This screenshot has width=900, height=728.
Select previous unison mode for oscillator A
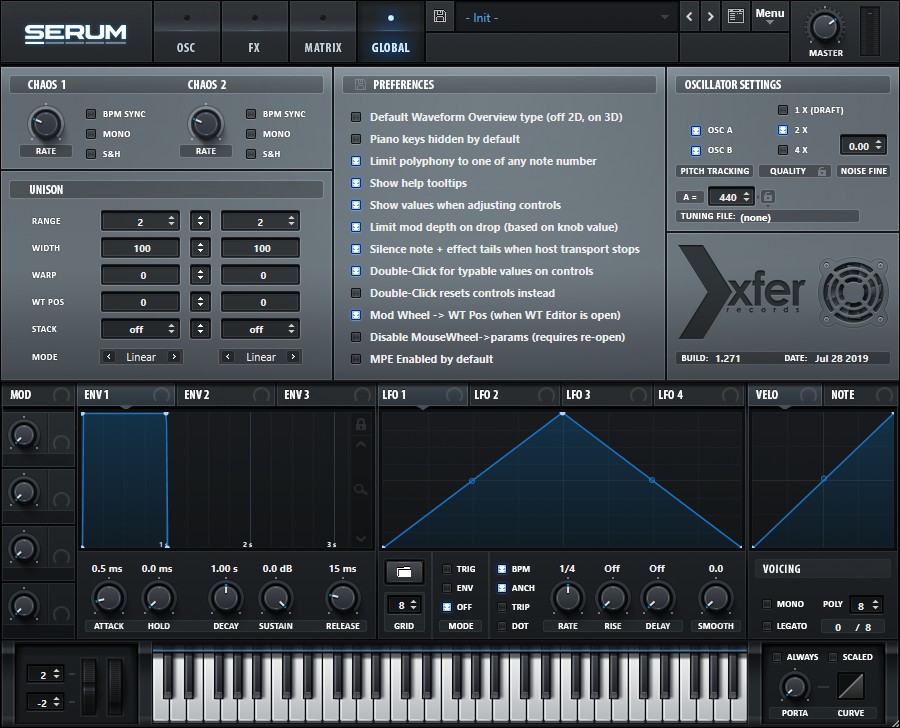[108, 357]
